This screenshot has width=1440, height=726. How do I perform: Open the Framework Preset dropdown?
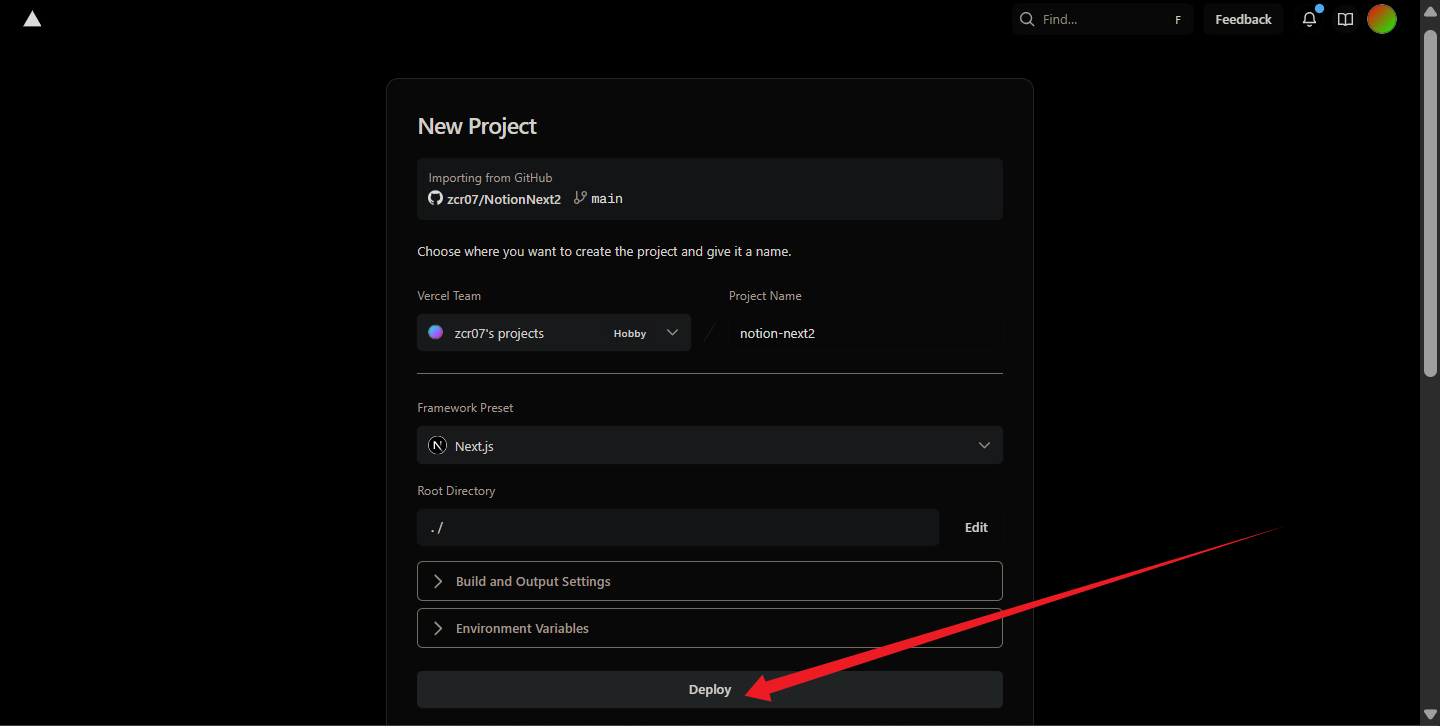pos(710,445)
